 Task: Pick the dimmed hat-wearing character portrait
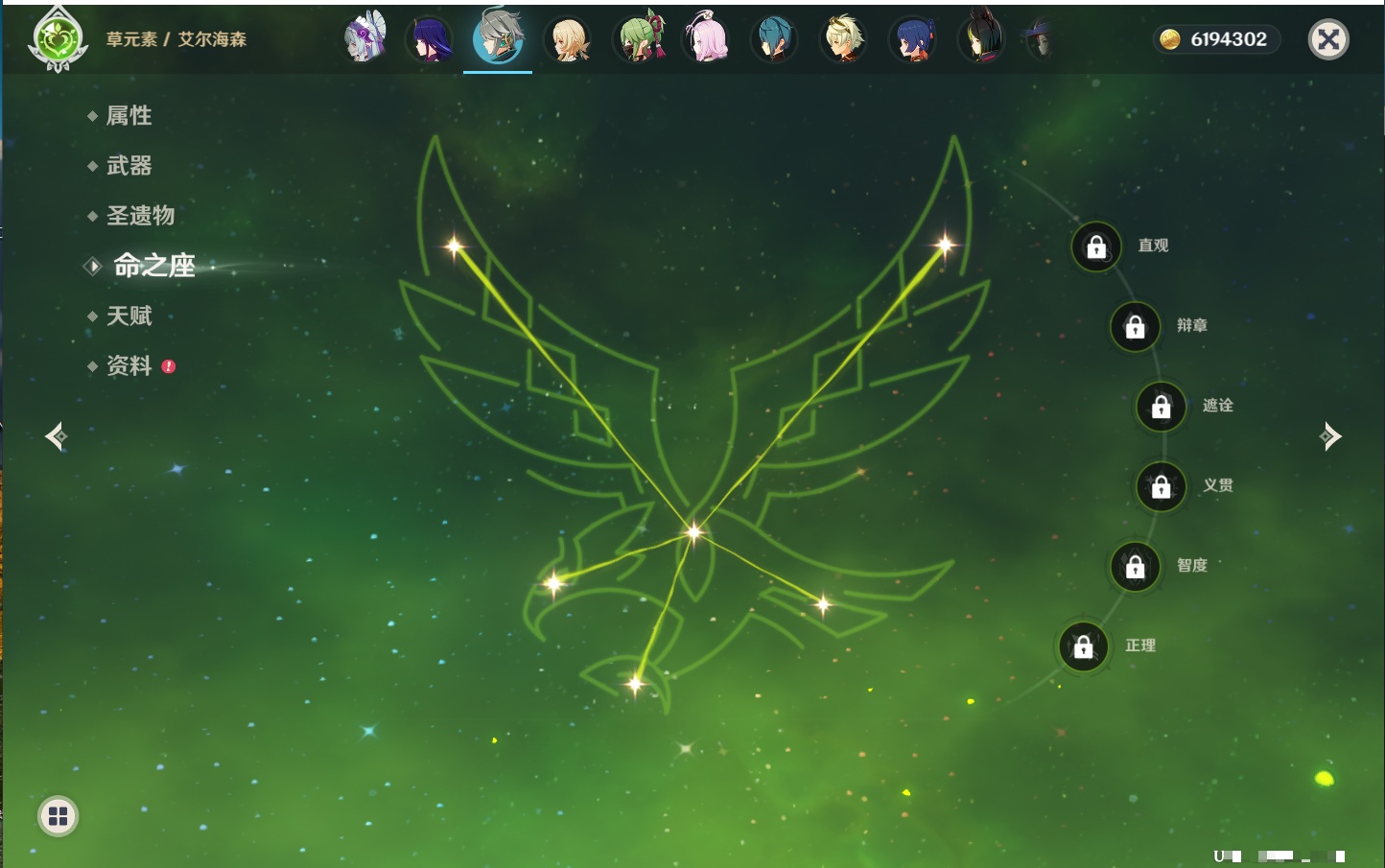[1040, 39]
